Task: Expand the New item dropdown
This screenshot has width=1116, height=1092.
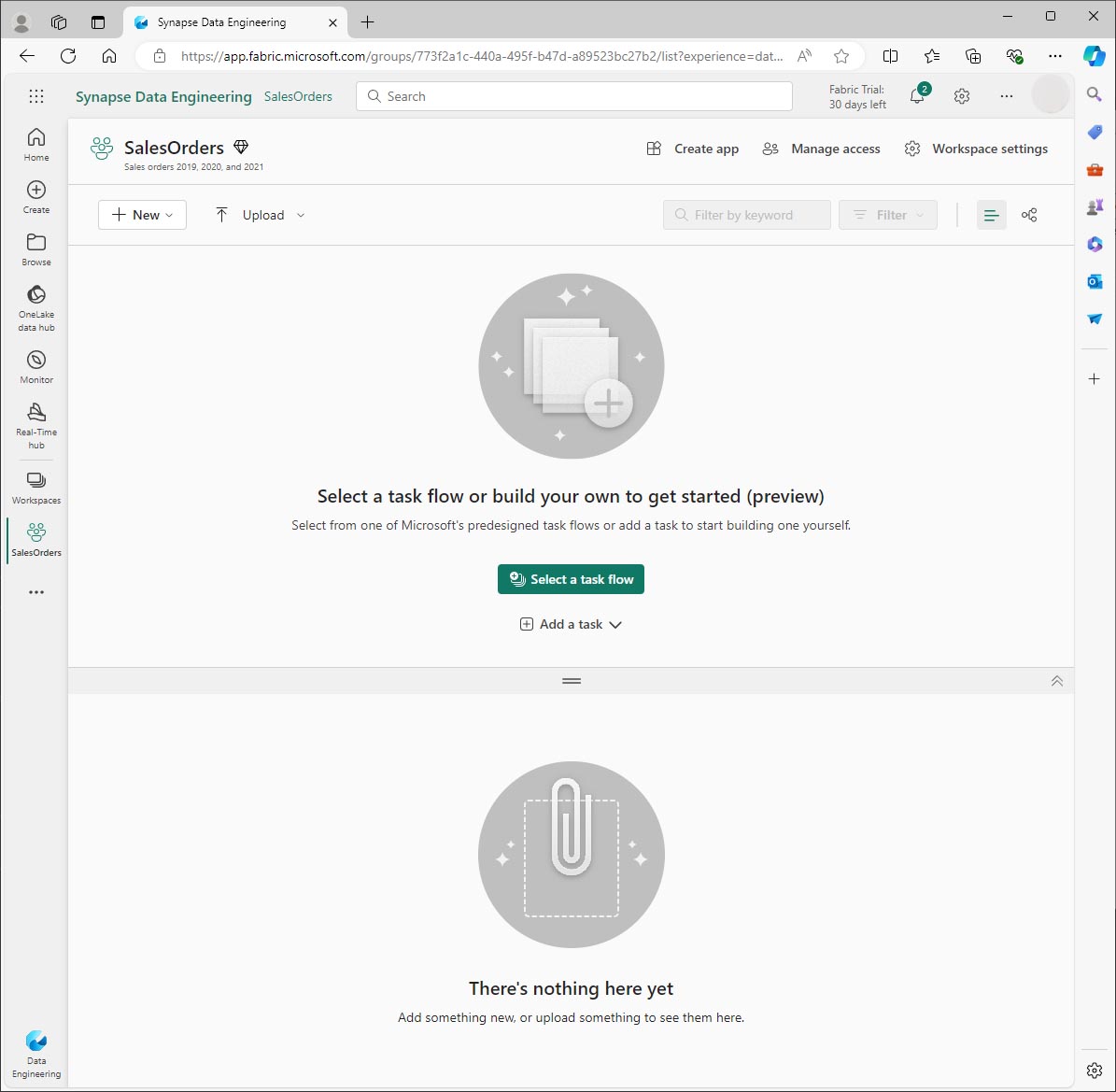Action: click(142, 215)
